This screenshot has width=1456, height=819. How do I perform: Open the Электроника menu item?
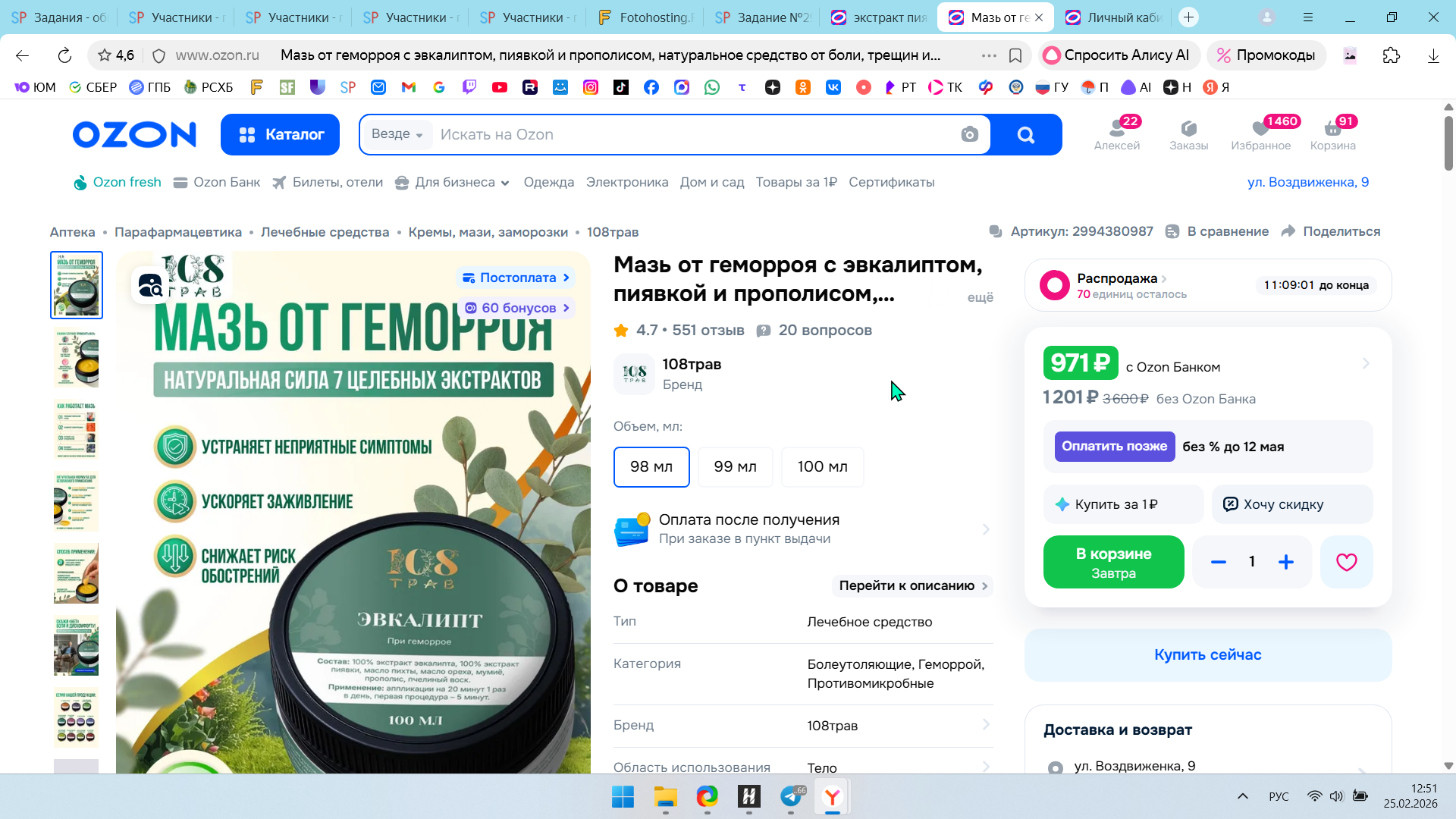click(x=627, y=182)
